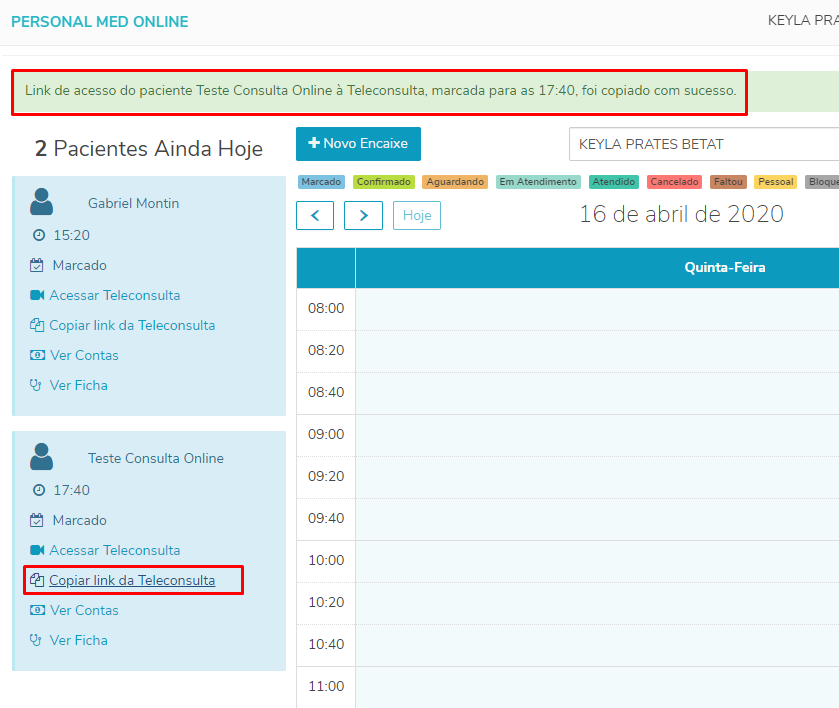Image resolution: width=839 pixels, height=708 pixels.
Task: Go to previous day with left arrow
Action: 315,216
